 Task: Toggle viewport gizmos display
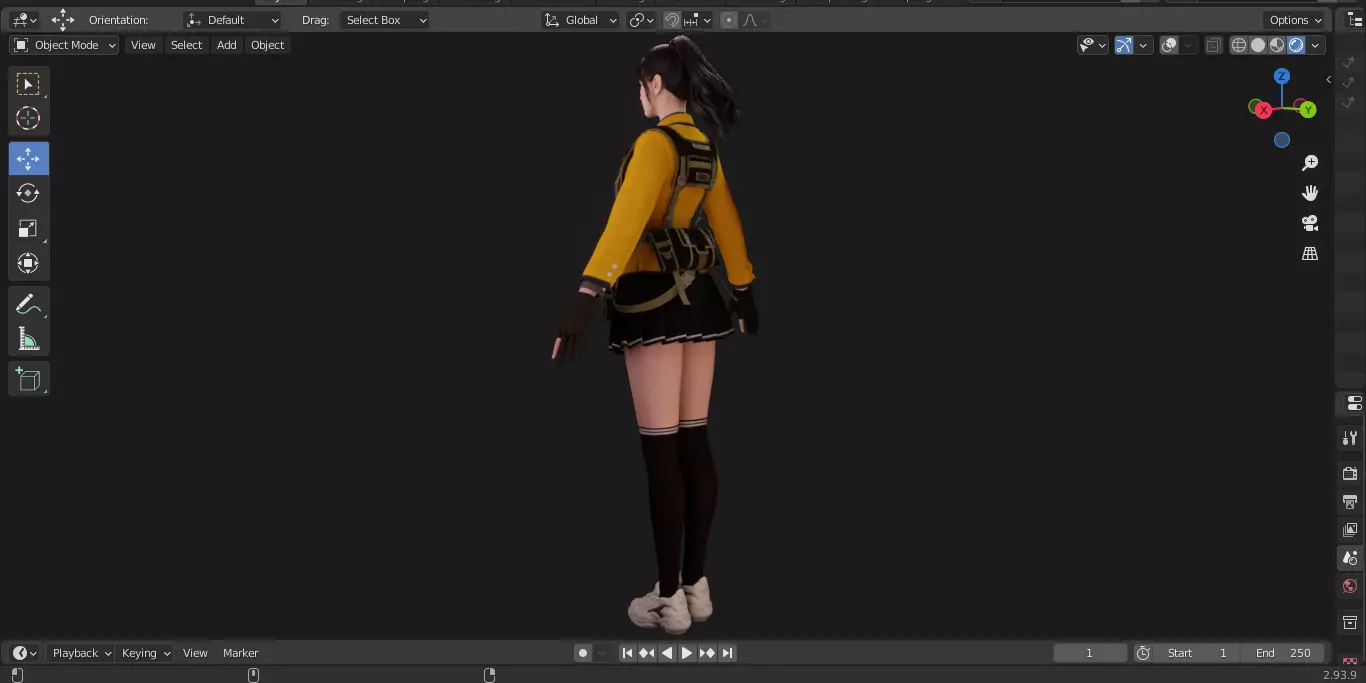1124,45
